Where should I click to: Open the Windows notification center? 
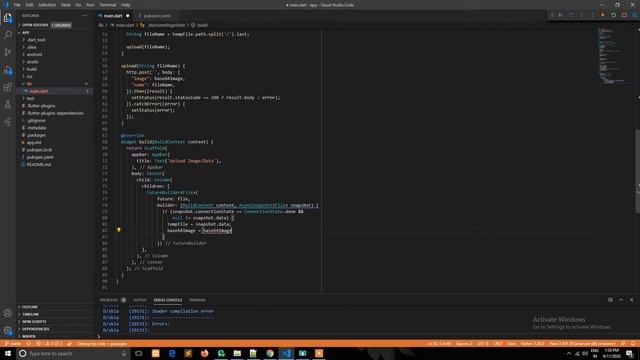(629, 353)
